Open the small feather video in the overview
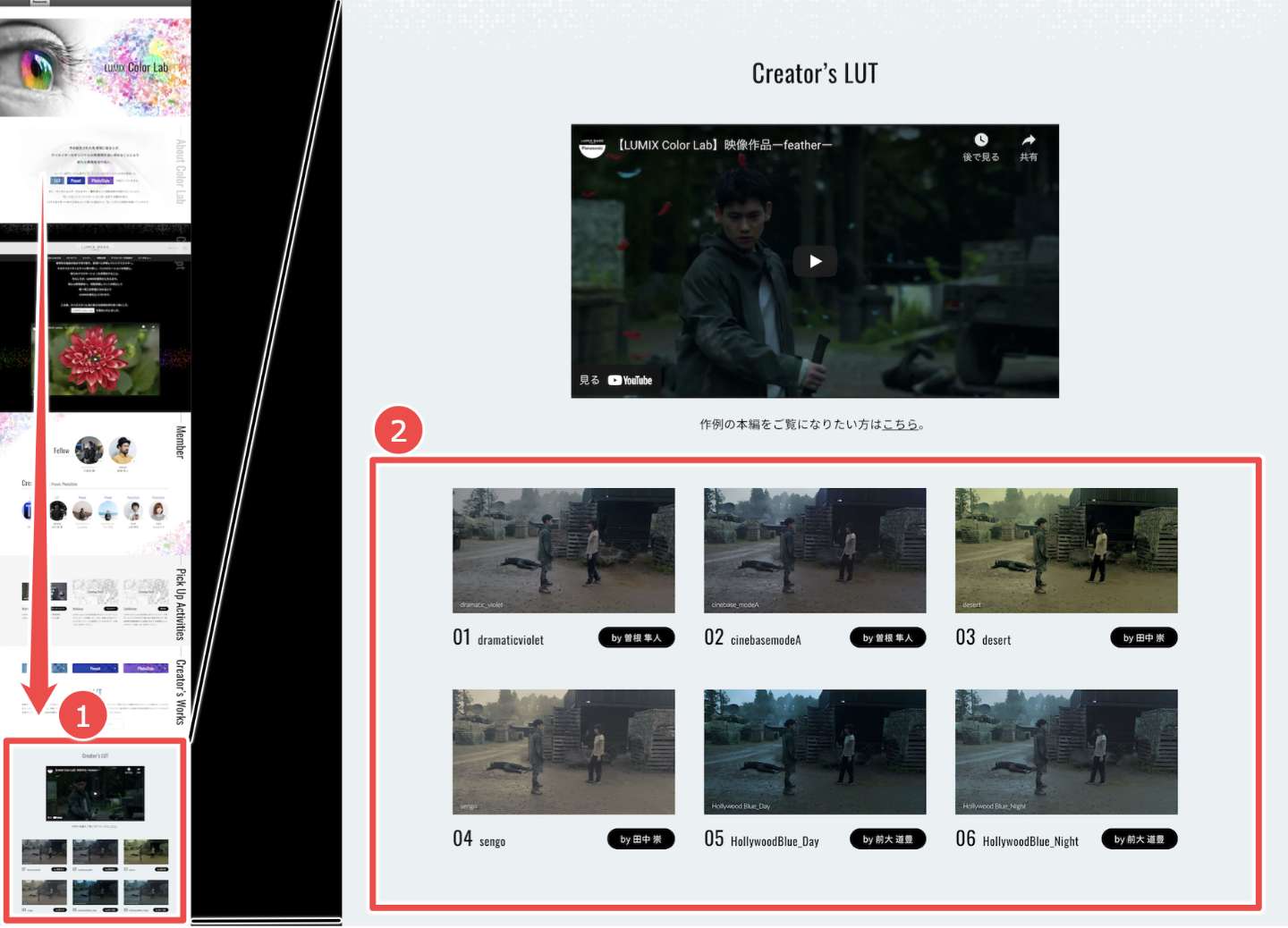 pos(95,793)
